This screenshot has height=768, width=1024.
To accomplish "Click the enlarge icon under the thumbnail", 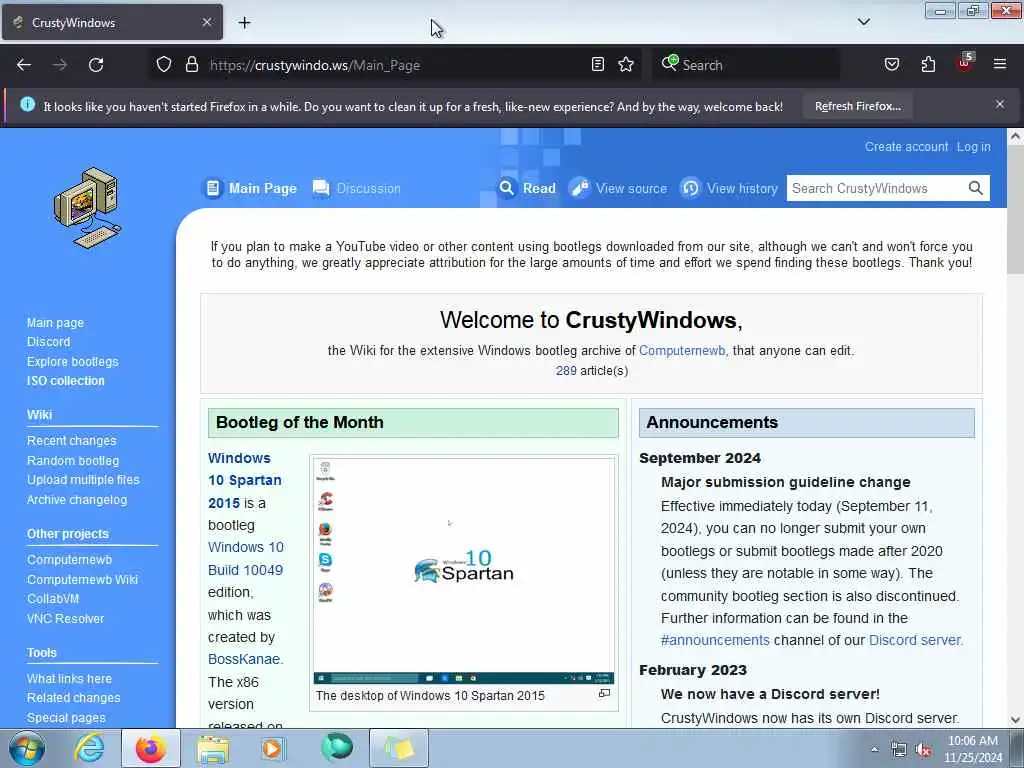I will (x=605, y=694).
